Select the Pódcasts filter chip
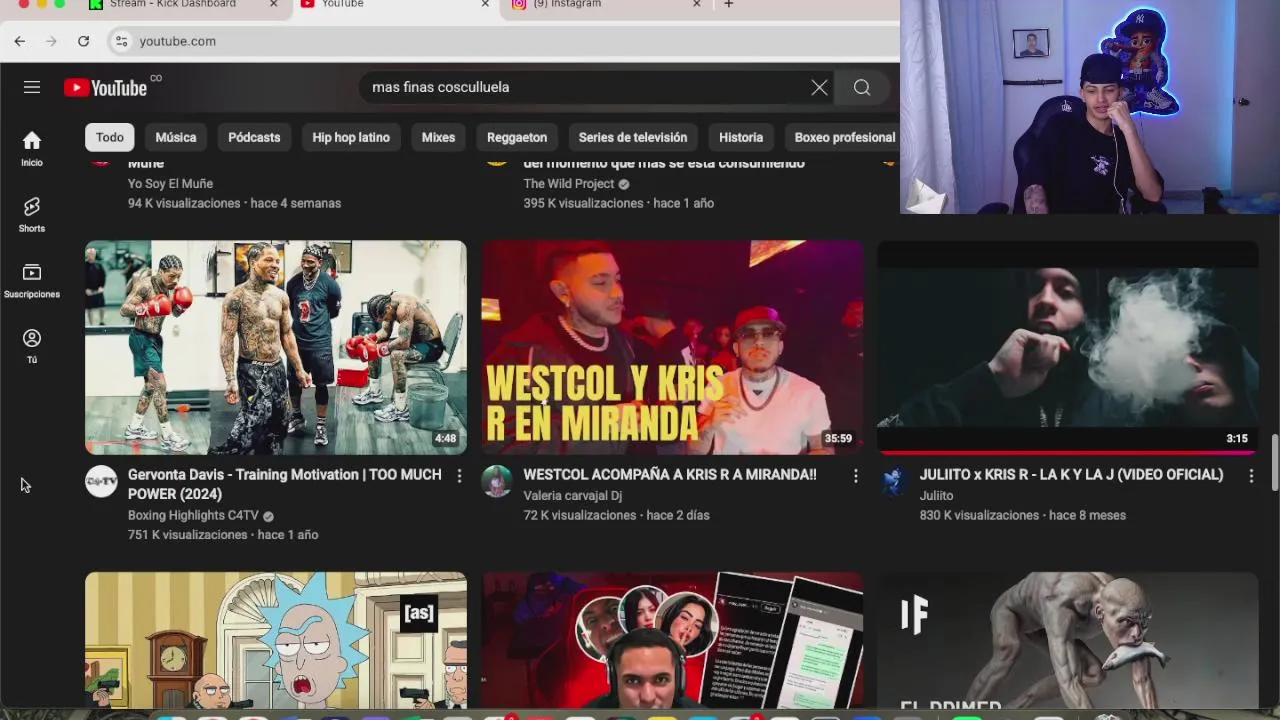 tap(254, 137)
